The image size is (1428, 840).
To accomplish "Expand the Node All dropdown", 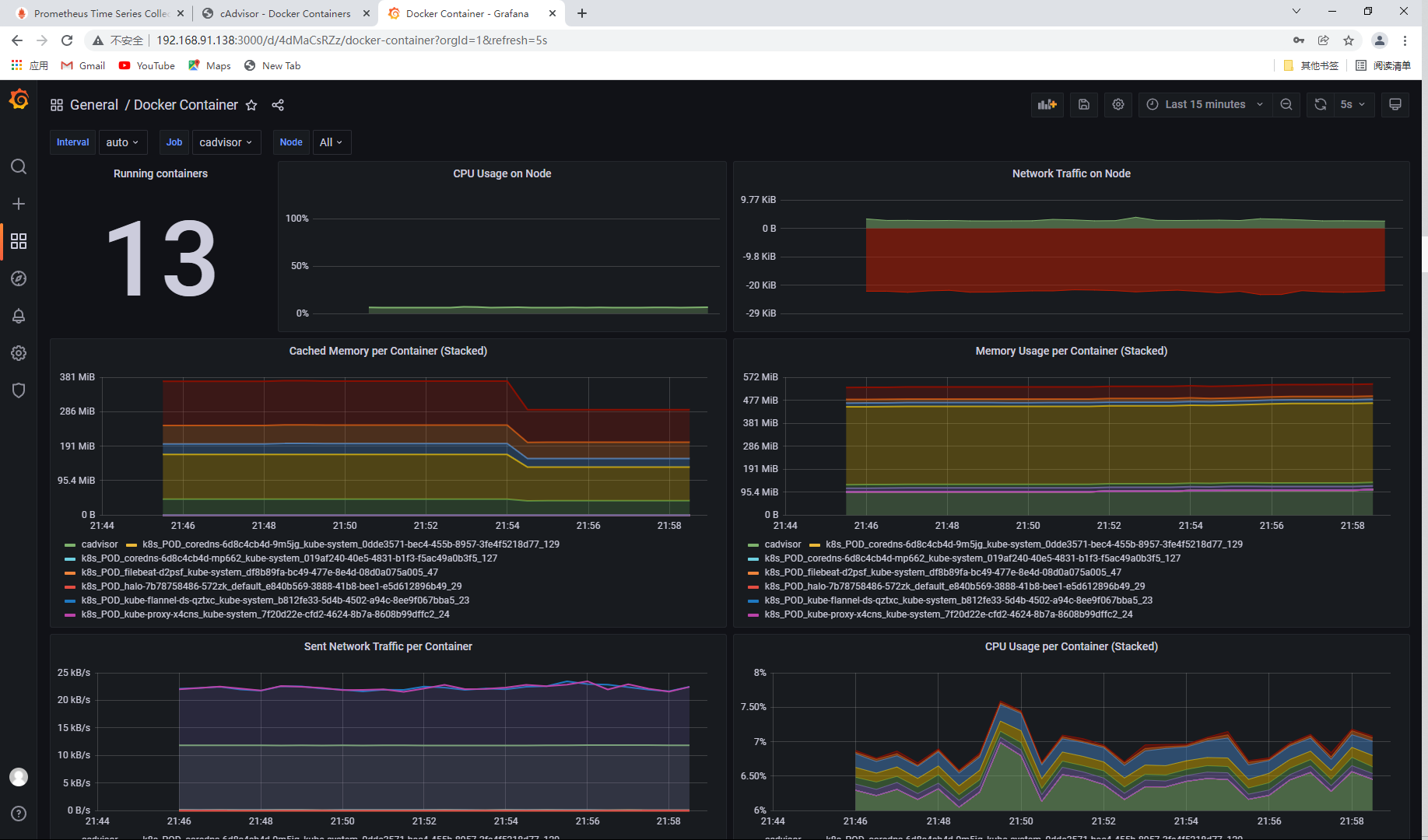I will pyautogui.click(x=332, y=142).
